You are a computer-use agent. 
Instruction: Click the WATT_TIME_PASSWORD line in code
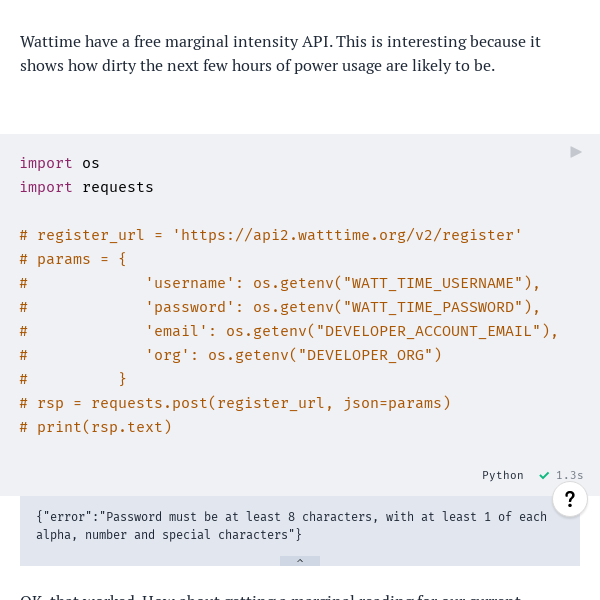pos(340,307)
